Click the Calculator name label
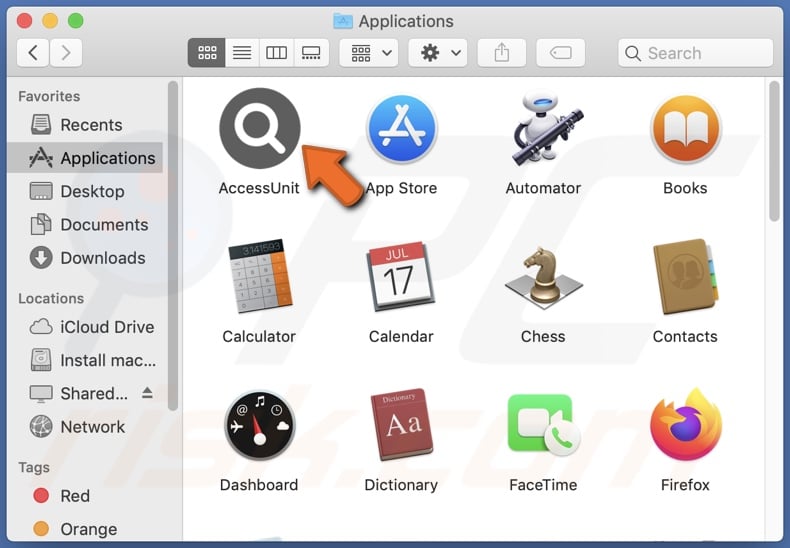The width and height of the screenshot is (790, 548). coord(259,336)
